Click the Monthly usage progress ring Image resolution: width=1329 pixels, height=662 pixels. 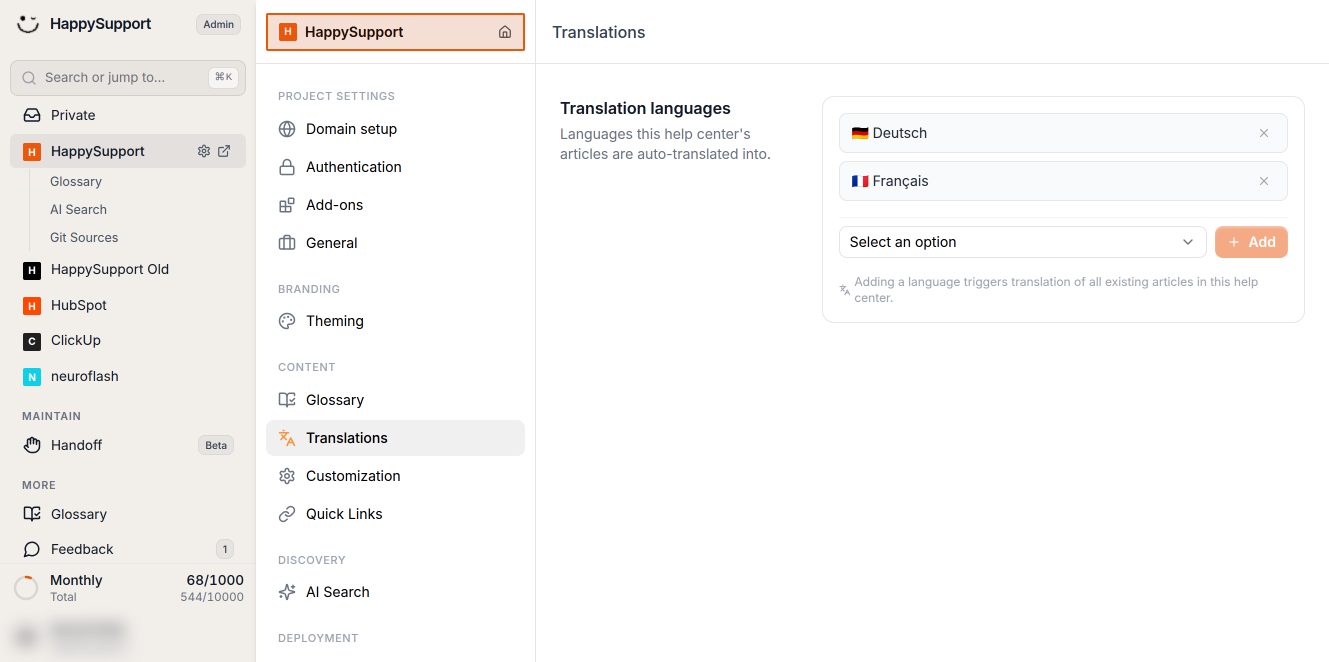coord(26,588)
